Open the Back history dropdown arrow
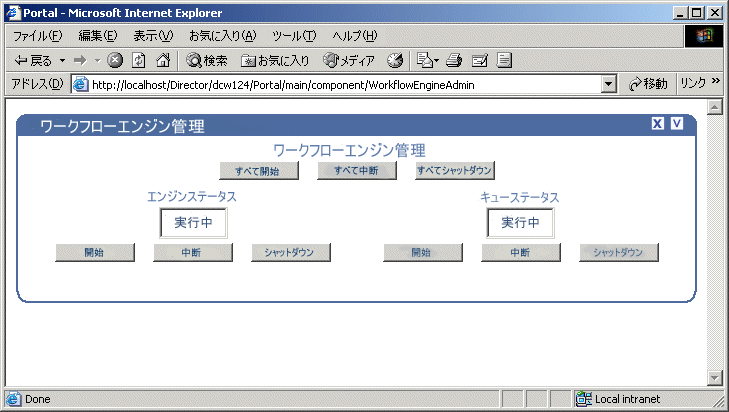 click(62, 60)
